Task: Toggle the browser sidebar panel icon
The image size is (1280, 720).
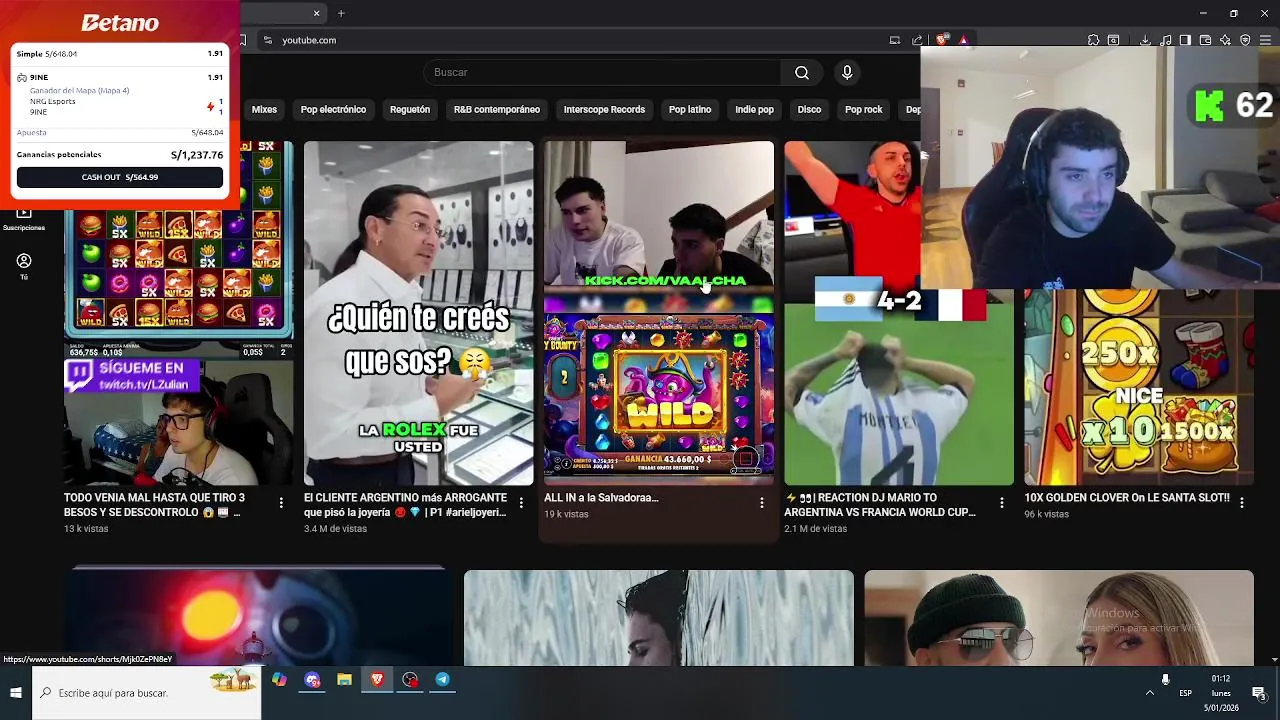Action: (x=1185, y=40)
